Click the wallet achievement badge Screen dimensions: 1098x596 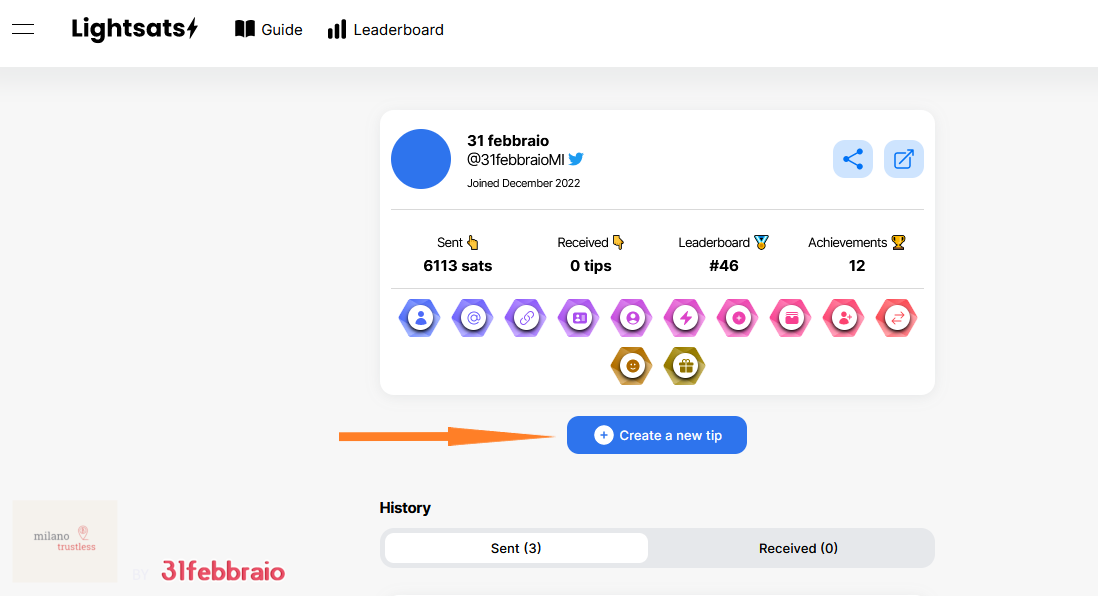point(791,318)
